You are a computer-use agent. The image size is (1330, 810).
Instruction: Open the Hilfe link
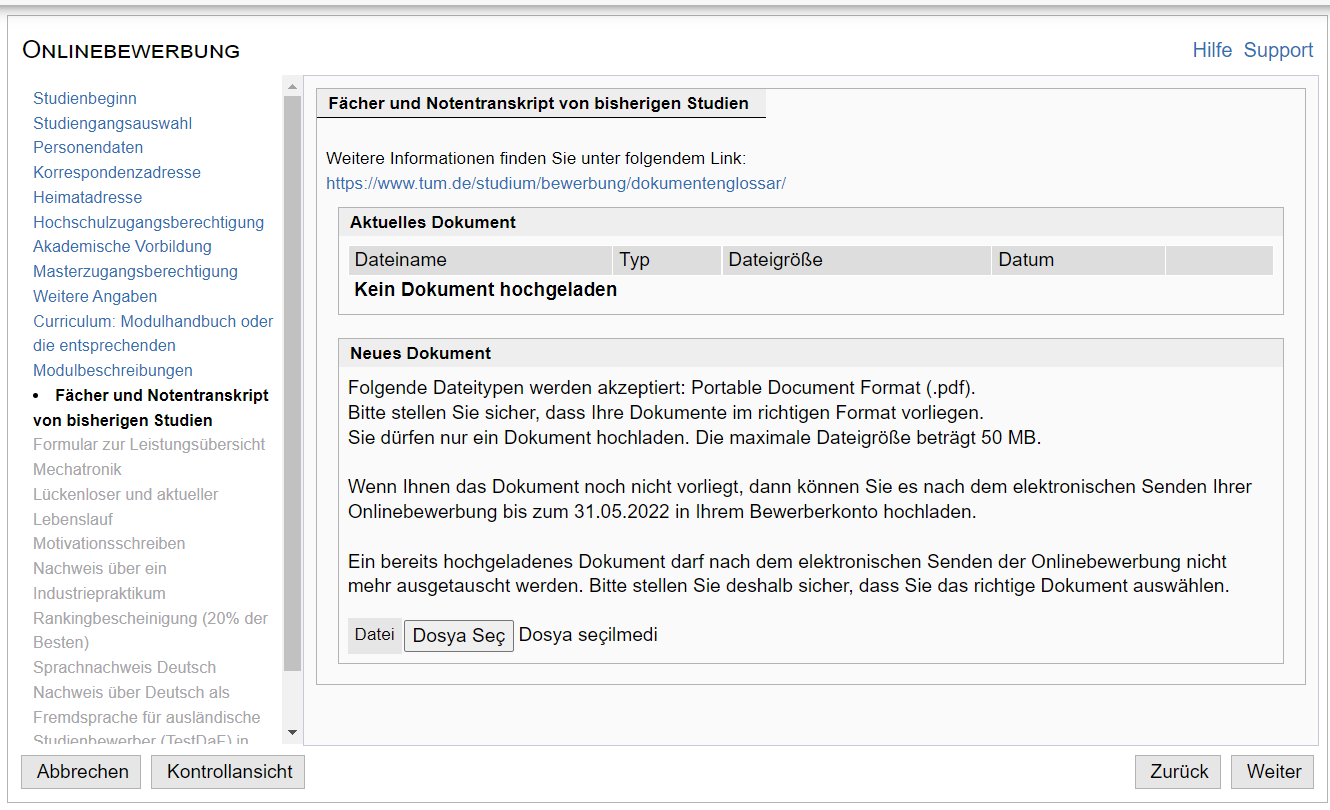(1212, 50)
